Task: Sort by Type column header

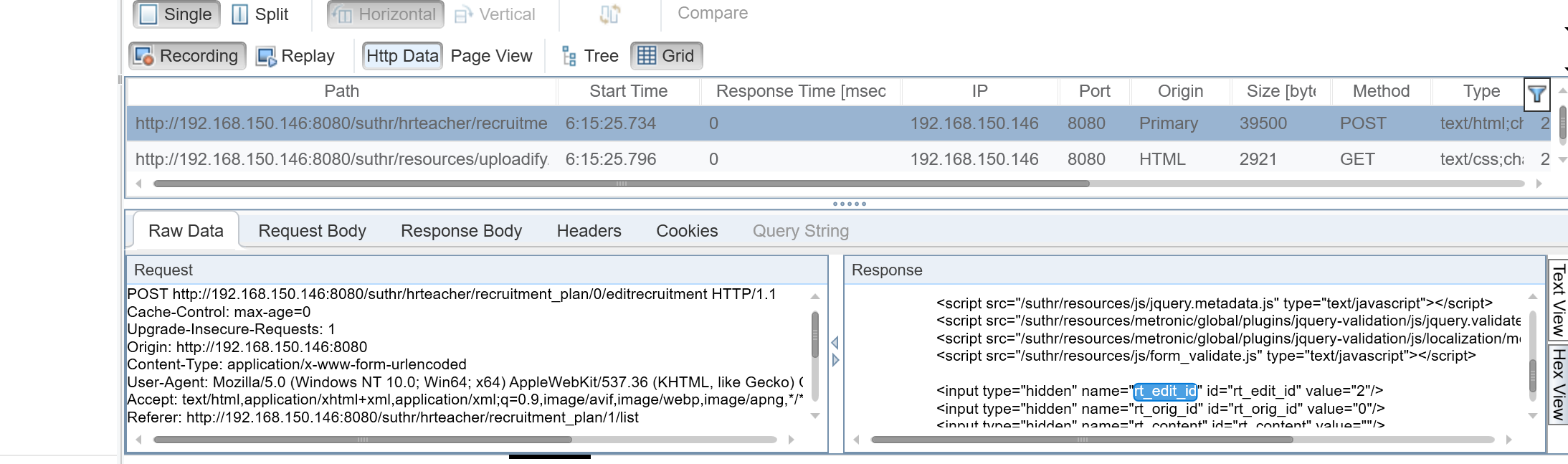Action: 1481,91
